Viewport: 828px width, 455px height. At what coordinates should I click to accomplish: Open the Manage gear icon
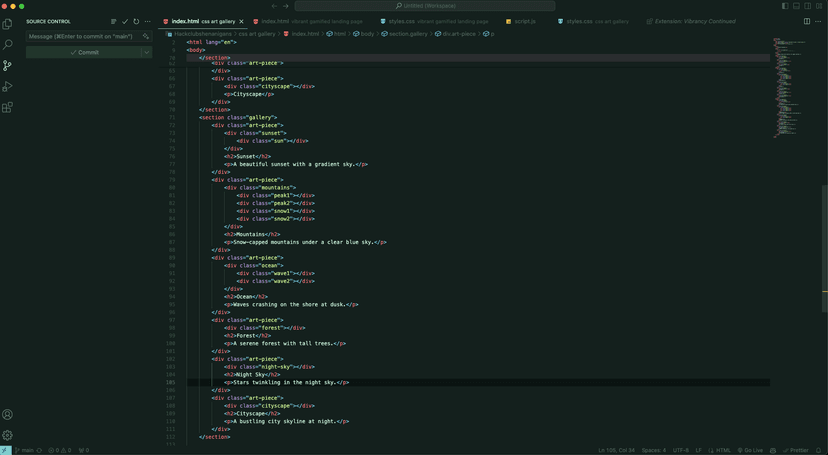tap(8, 435)
